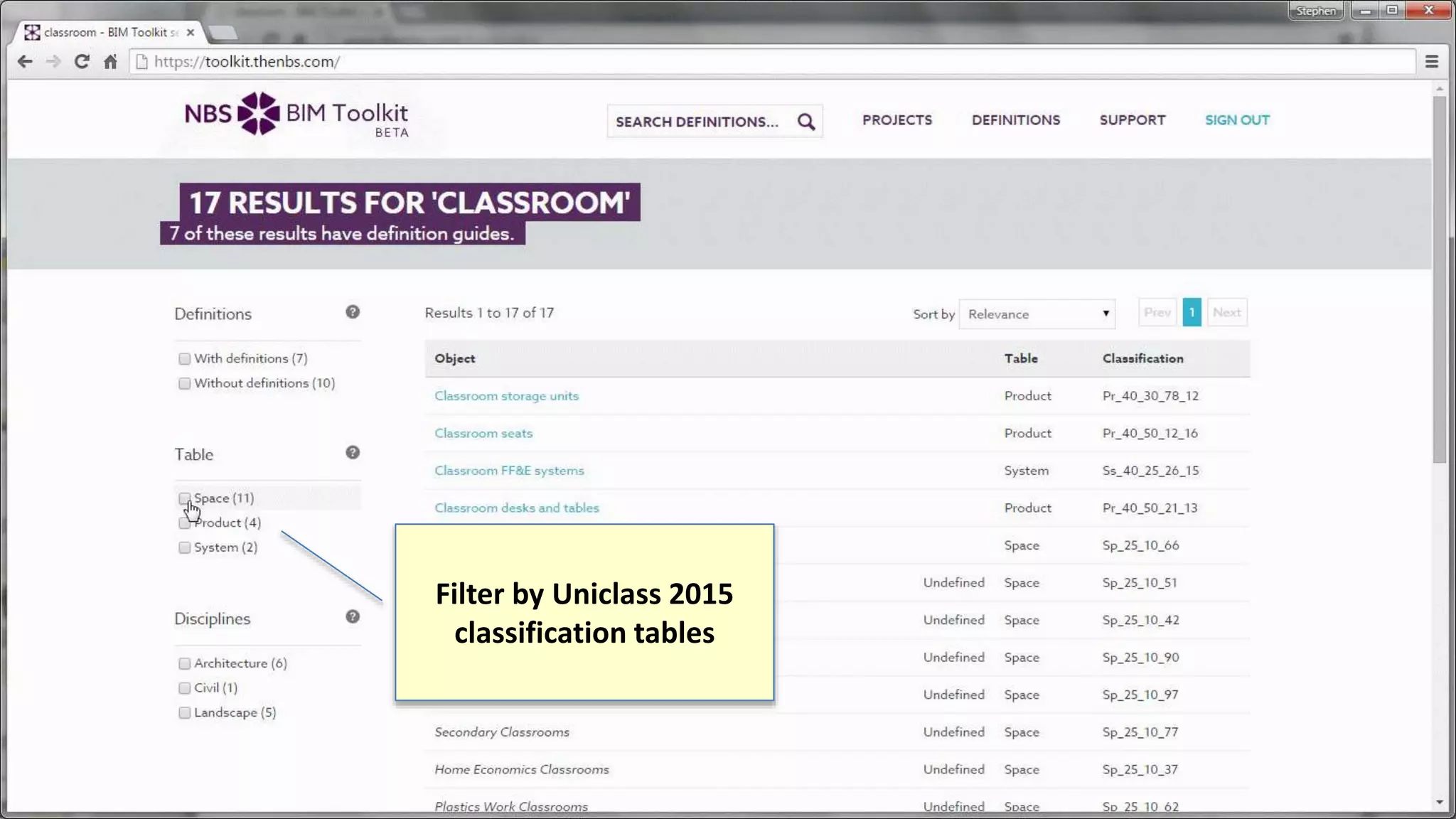Open Classroom FF&E systems link
Viewport: 1456px width, 819px height.
click(509, 471)
